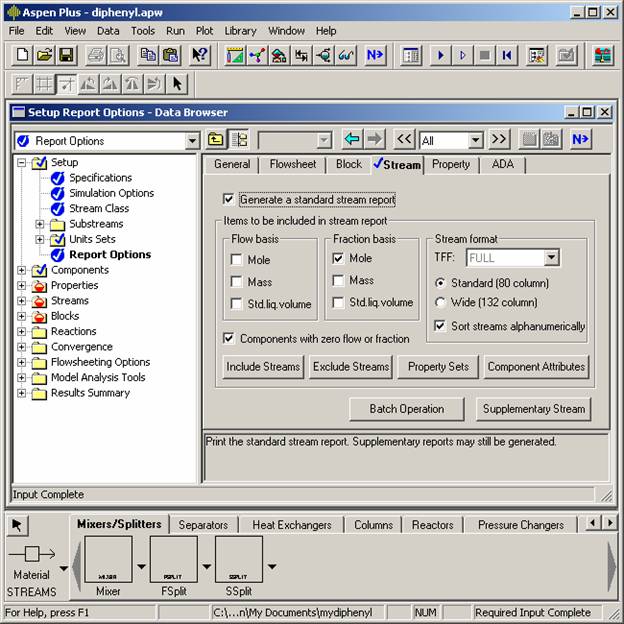Click the Include Streams button

click(263, 367)
